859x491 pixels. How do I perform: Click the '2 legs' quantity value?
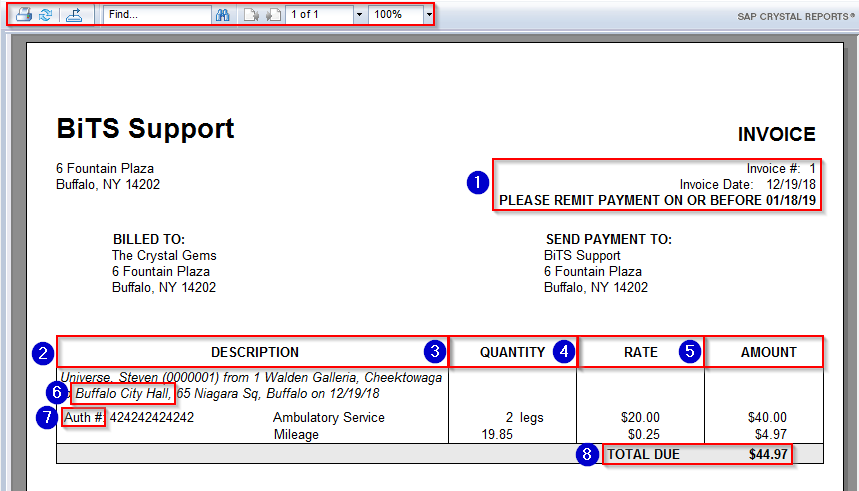click(x=524, y=418)
